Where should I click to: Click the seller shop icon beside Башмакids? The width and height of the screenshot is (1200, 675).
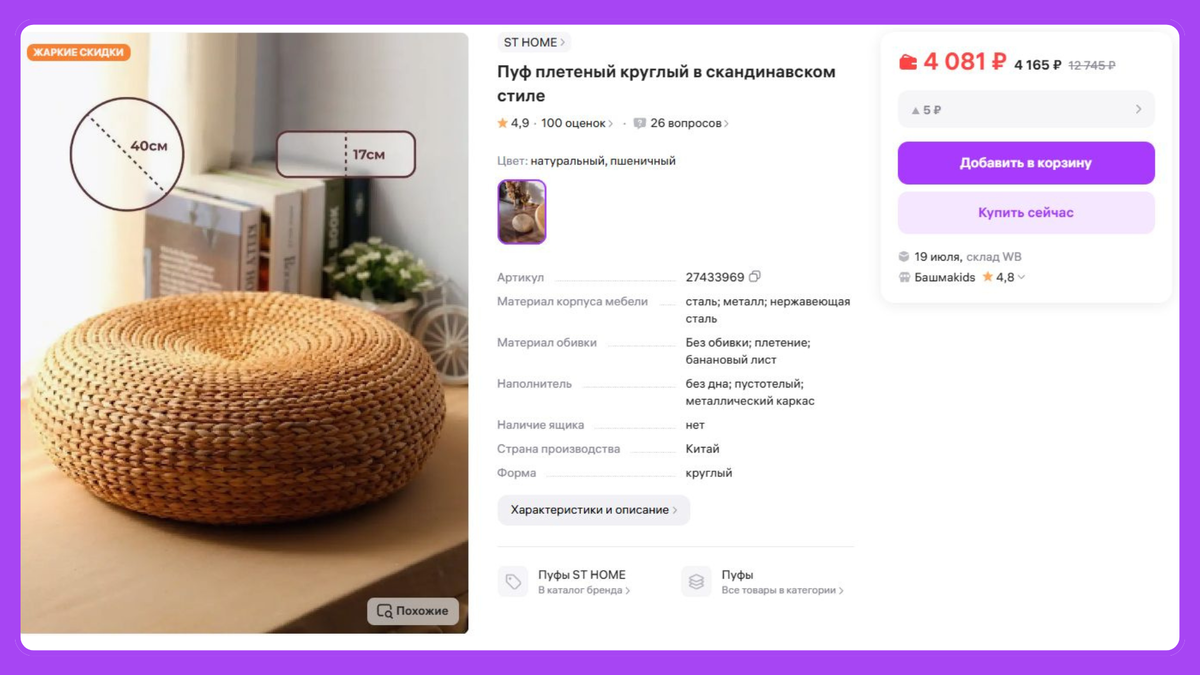pyautogui.click(x=904, y=277)
